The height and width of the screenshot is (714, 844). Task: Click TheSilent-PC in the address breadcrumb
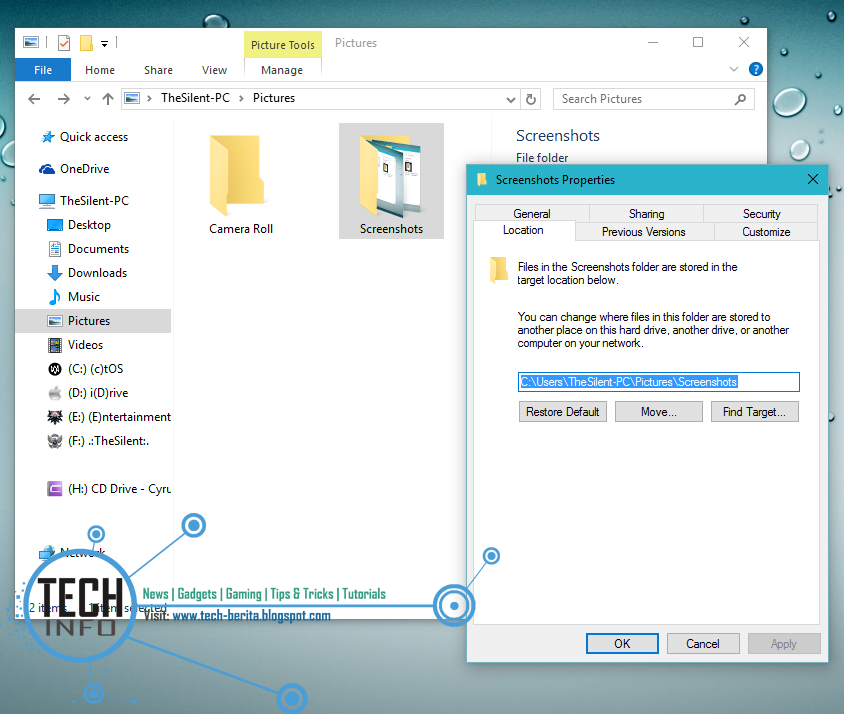(x=195, y=98)
